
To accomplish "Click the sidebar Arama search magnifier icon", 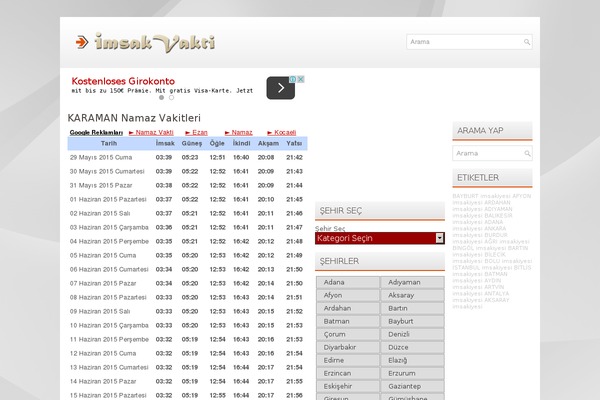I will (x=527, y=153).
